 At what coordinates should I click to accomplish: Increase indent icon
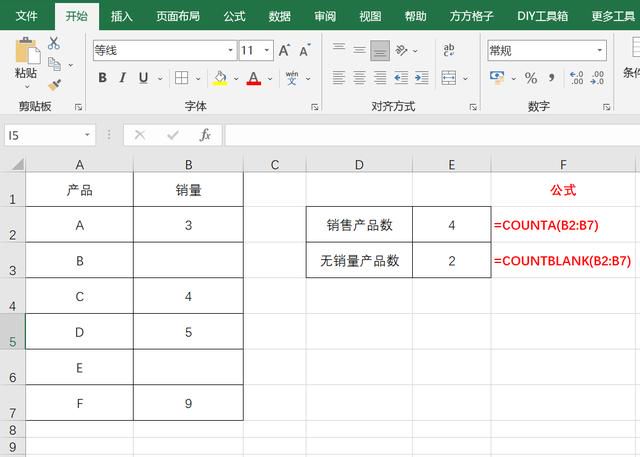(422, 78)
